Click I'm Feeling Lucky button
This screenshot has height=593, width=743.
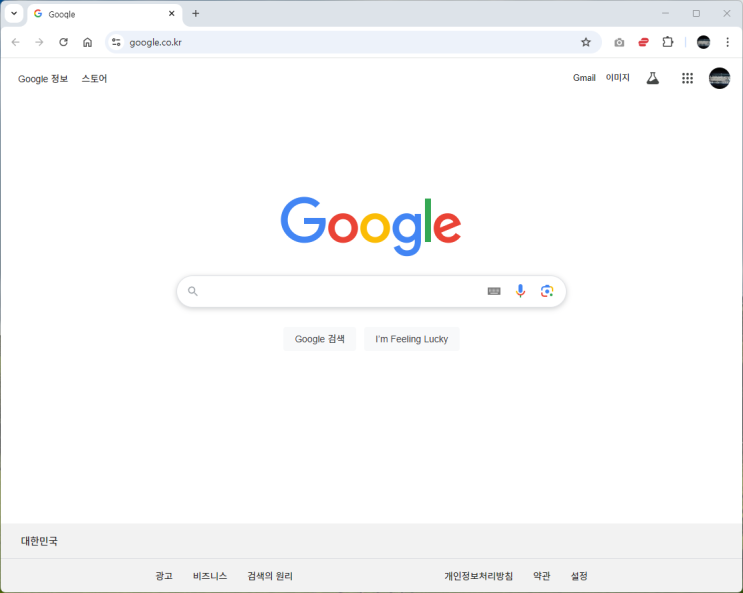point(411,339)
